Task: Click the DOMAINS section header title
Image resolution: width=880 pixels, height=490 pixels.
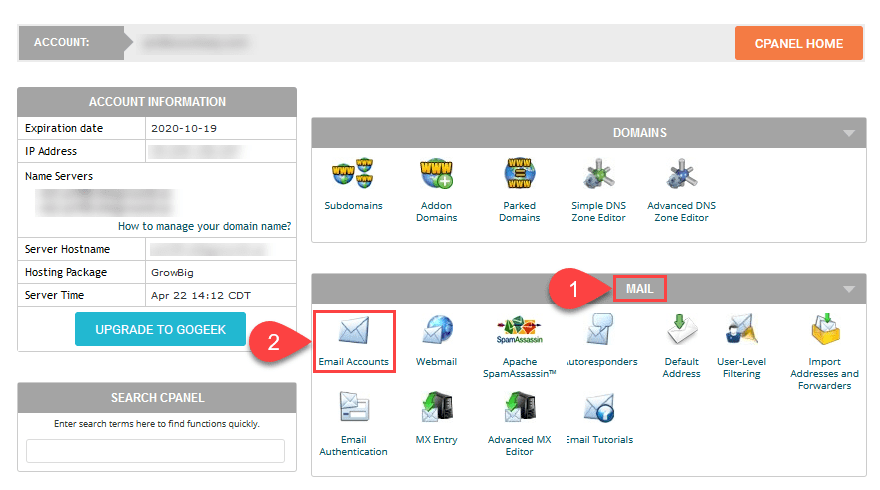Action: pyautogui.click(x=640, y=133)
